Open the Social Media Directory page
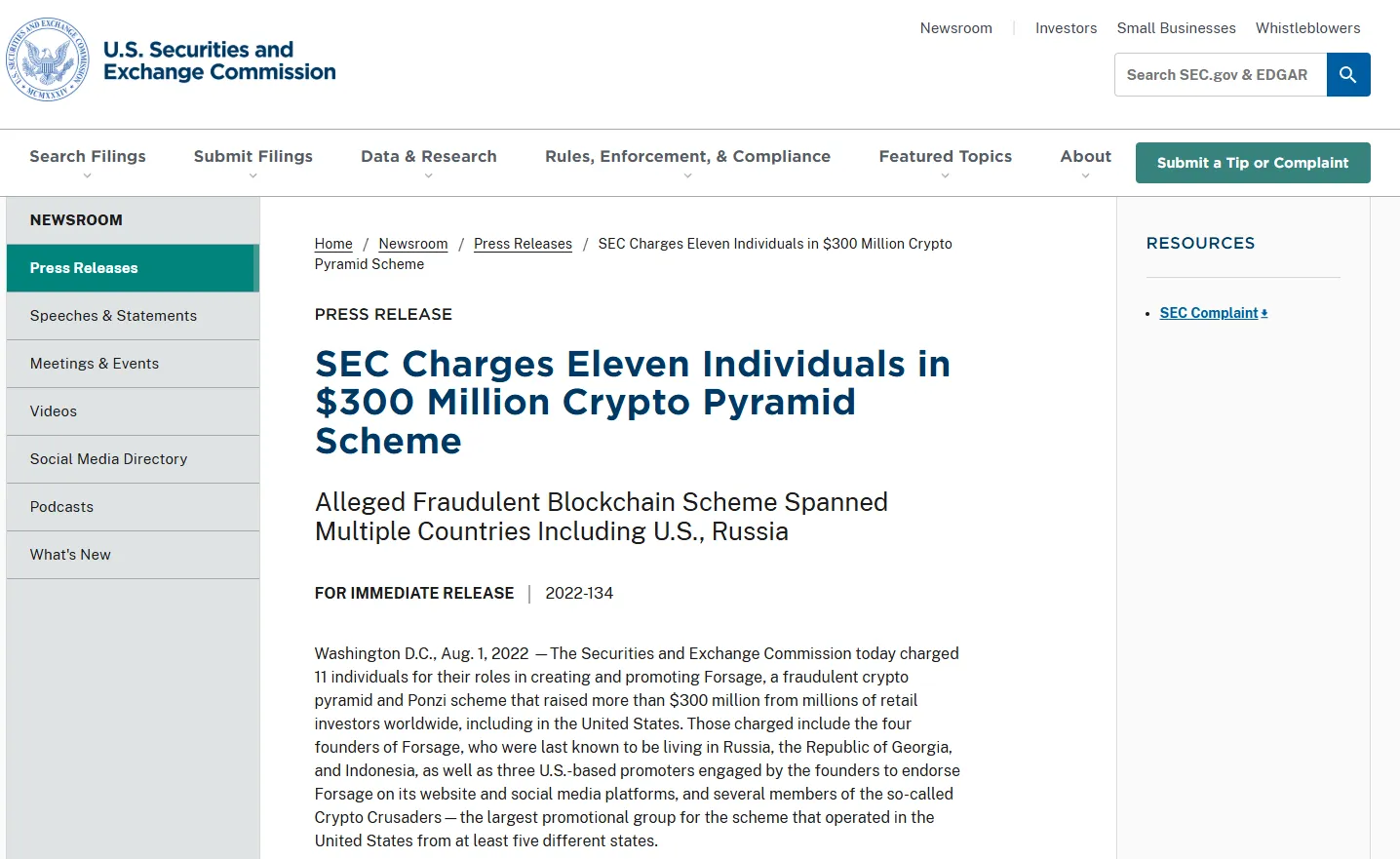 133,459
